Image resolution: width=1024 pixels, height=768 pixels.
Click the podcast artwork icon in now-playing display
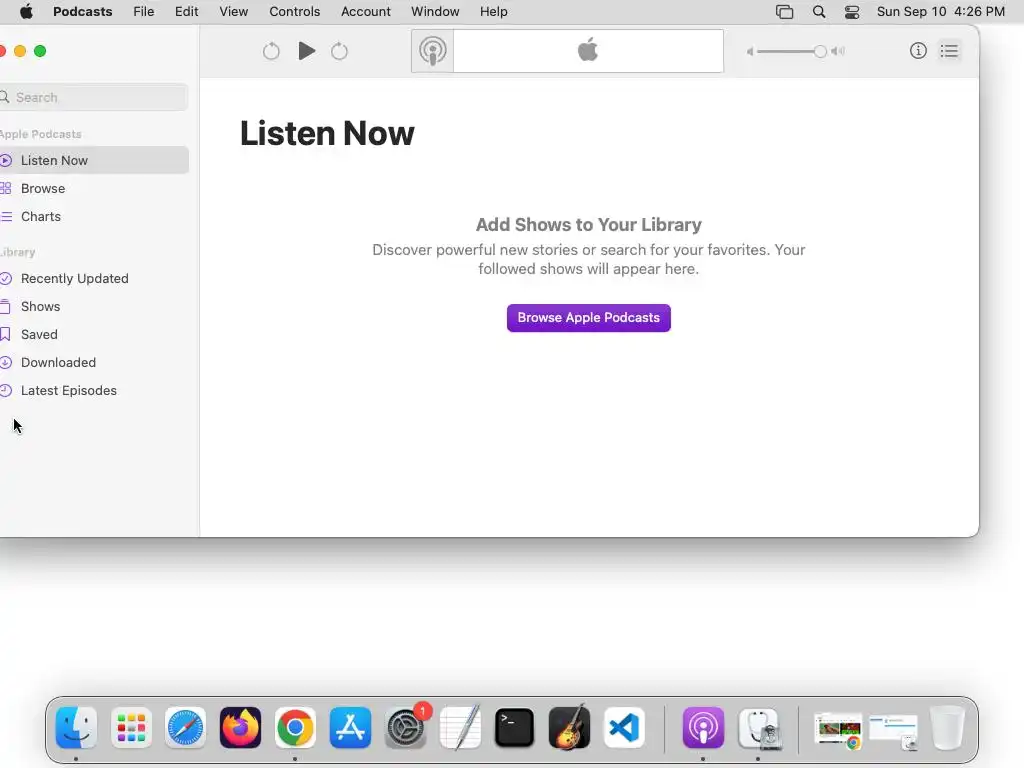(x=432, y=51)
